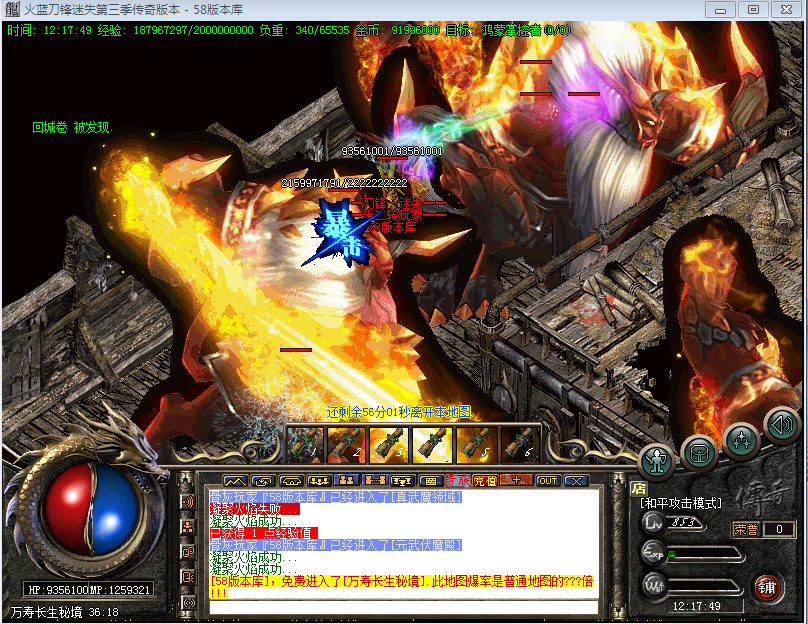Open the 充值 recharge button
This screenshot has height=624, width=808.
tap(485, 481)
